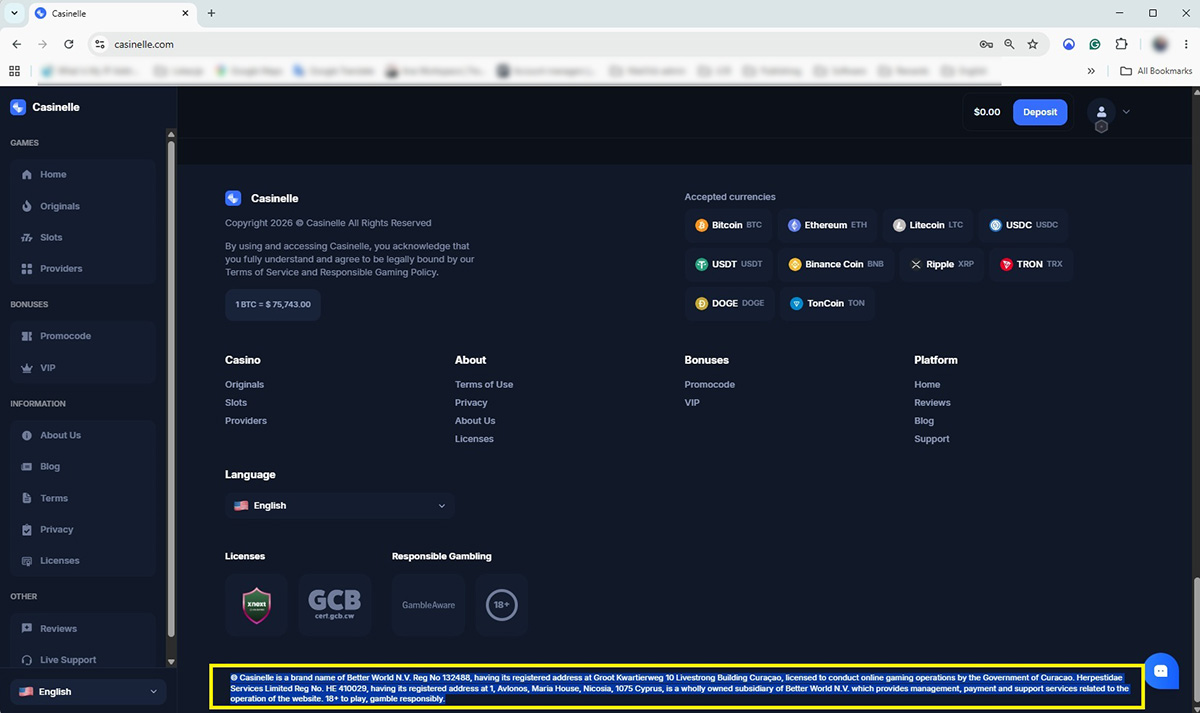
Task: Open Reviews in the sidebar
Action: click(85, 628)
